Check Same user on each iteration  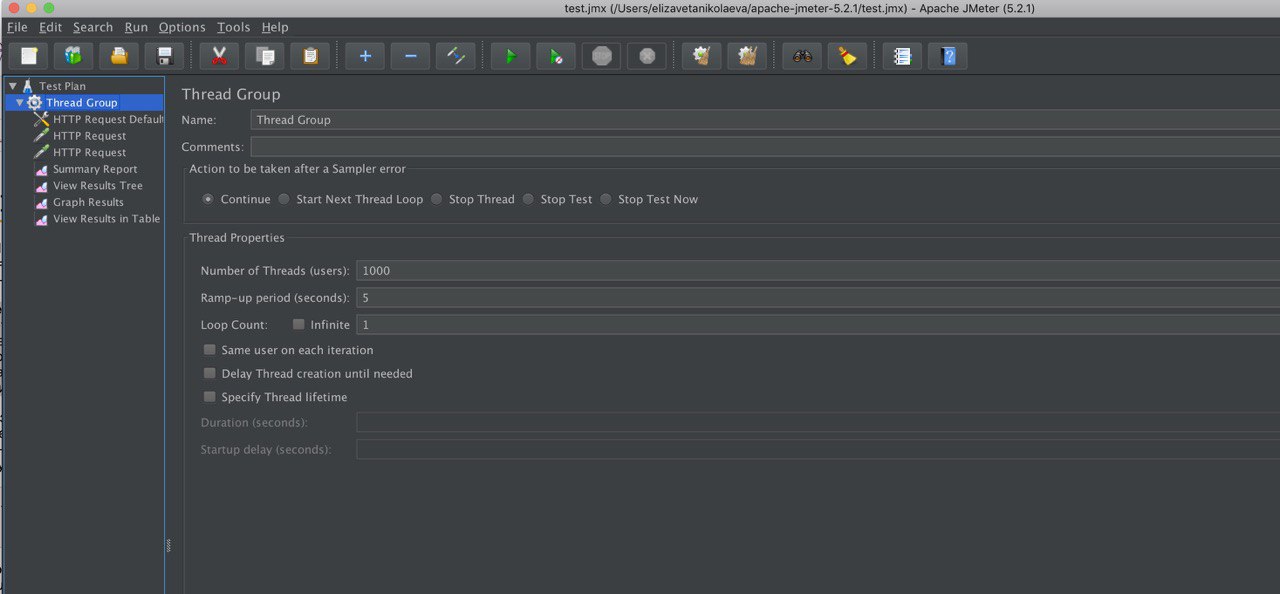click(209, 350)
